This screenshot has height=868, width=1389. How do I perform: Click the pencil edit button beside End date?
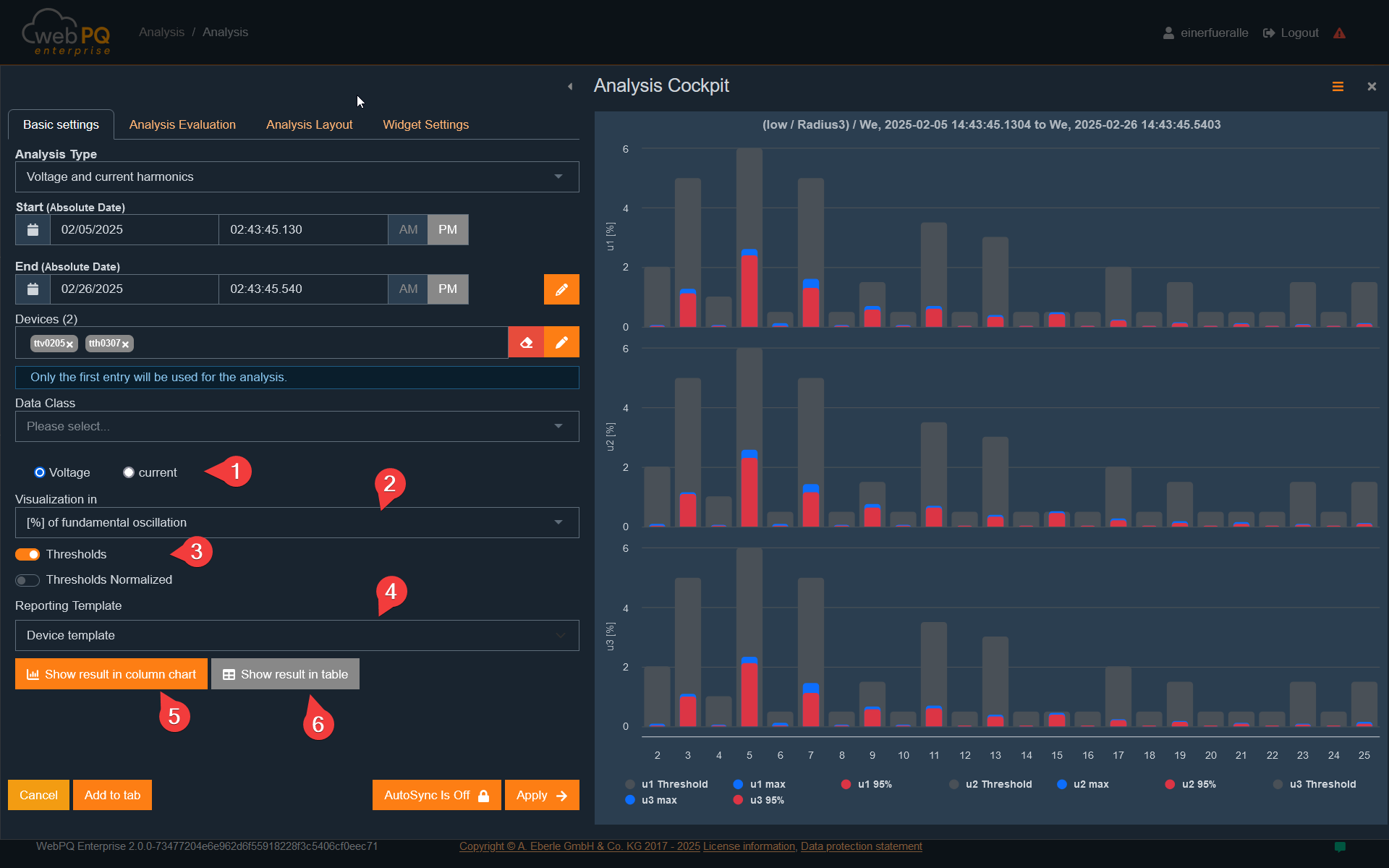(561, 289)
